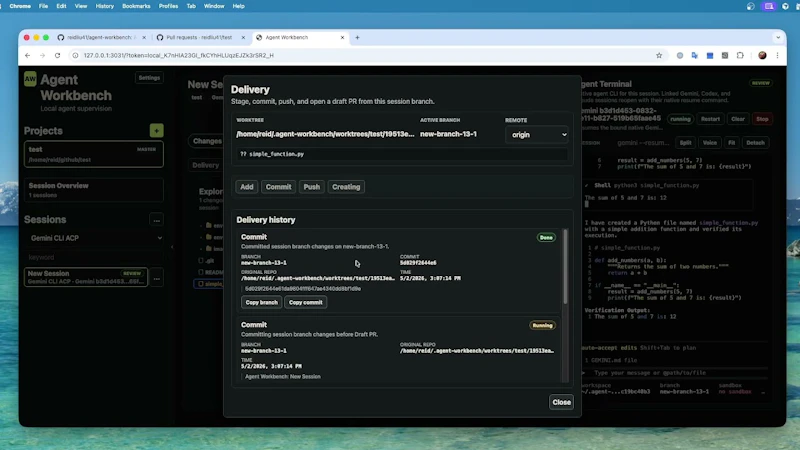This screenshot has height=450, width=800.
Task: Click the Detach terminal button
Action: click(756, 143)
